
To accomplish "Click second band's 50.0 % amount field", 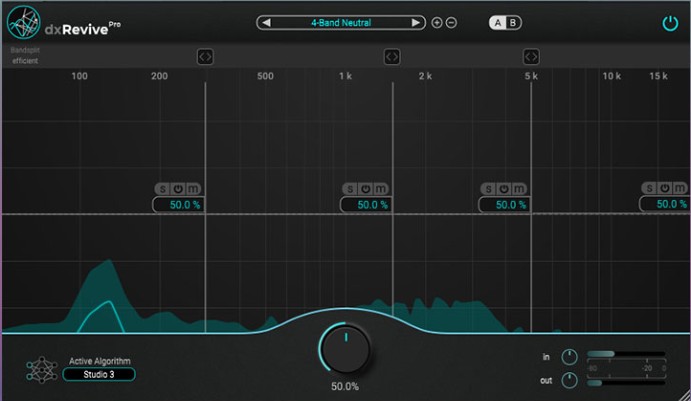I will (x=366, y=204).
